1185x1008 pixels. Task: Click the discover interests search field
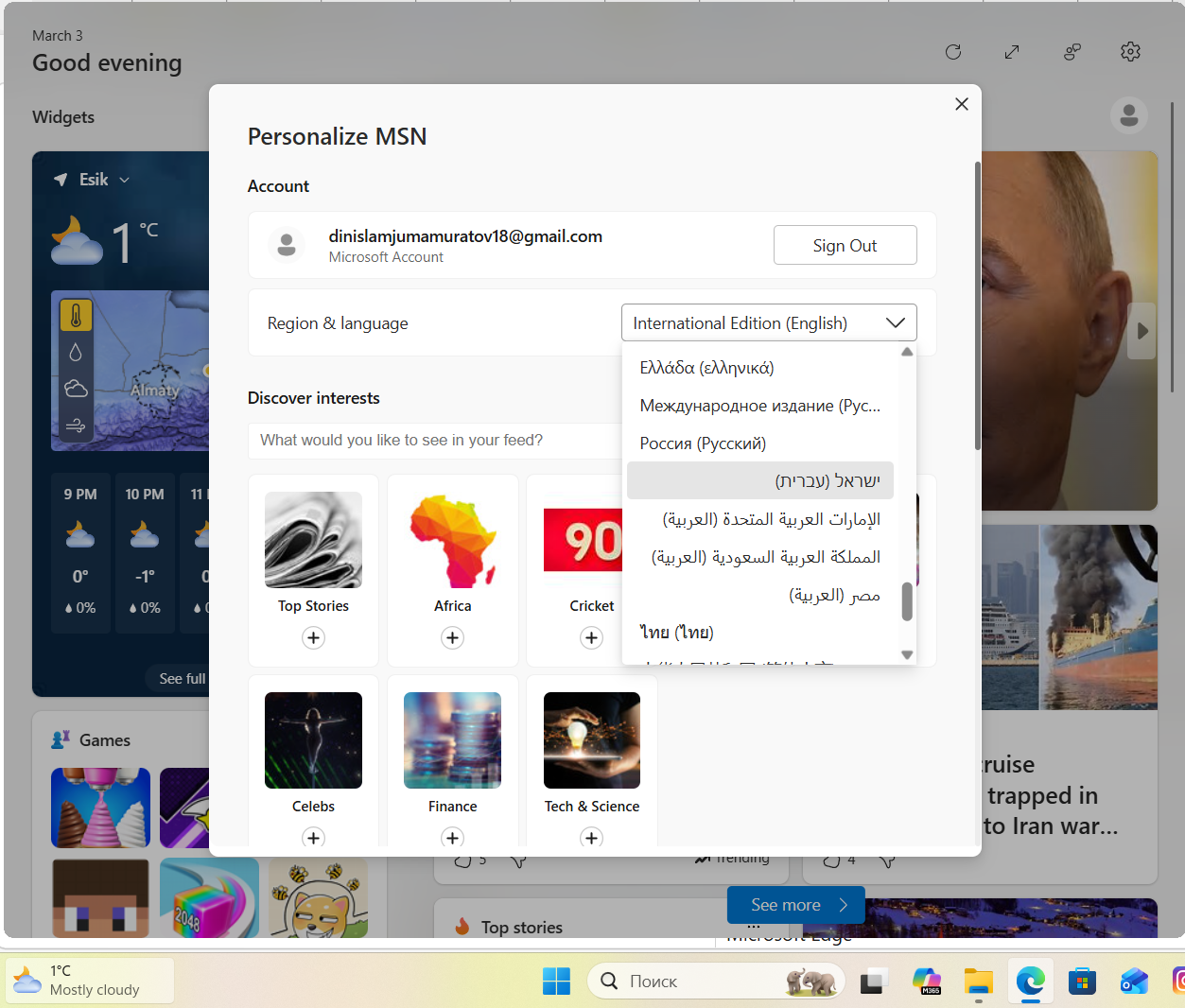tap(435, 440)
